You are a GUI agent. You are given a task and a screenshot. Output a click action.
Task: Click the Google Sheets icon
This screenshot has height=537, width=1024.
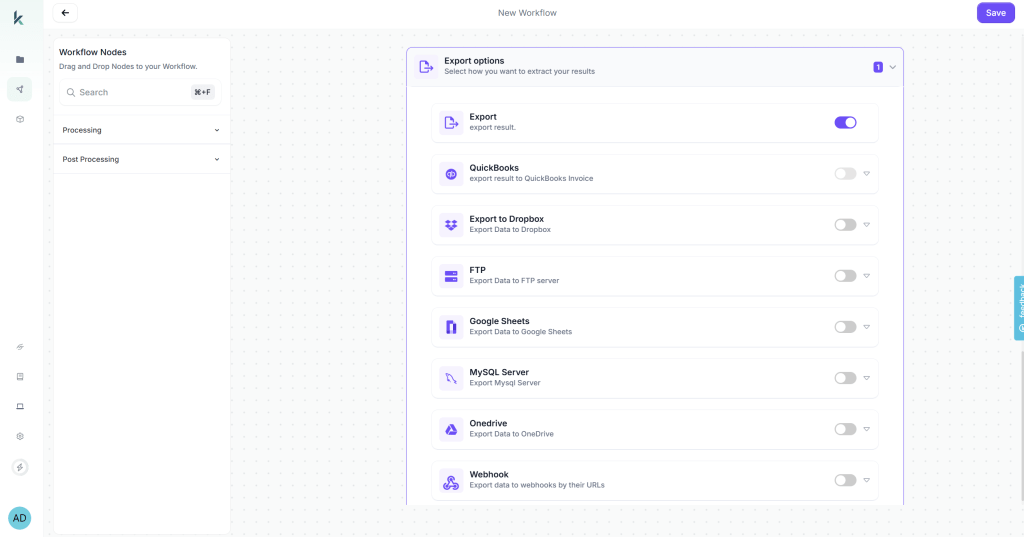[x=451, y=327]
